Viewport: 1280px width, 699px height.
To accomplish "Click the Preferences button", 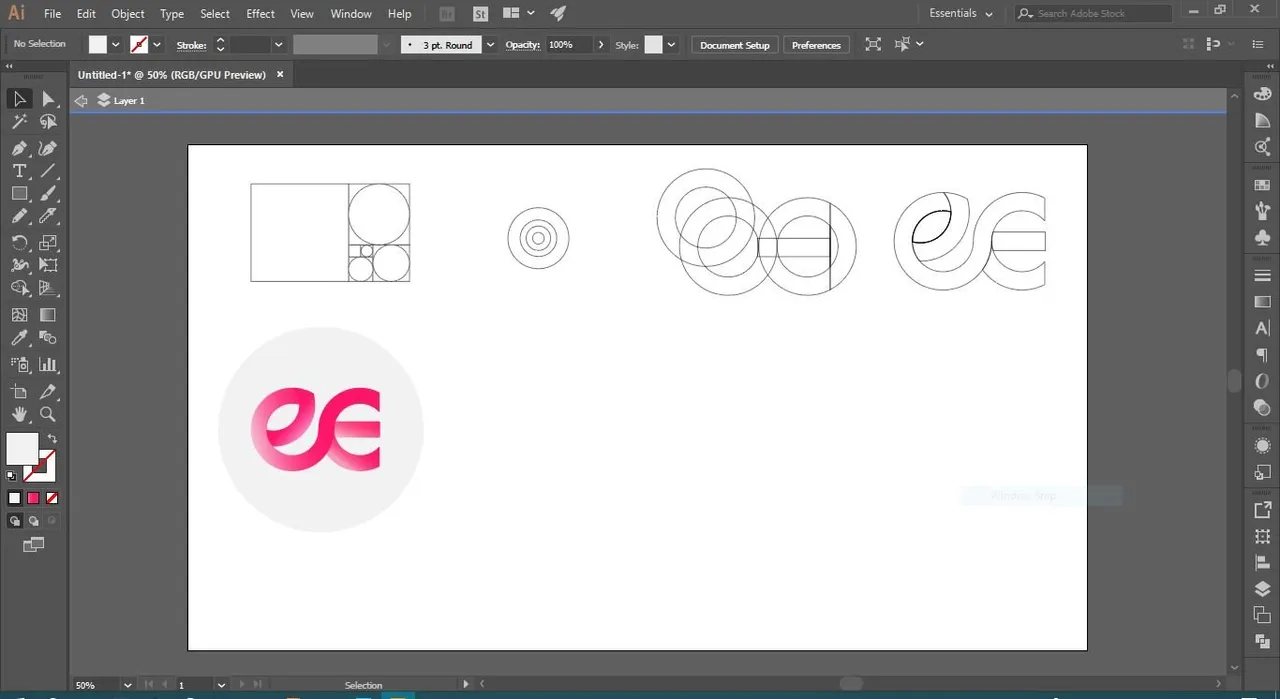I will [x=816, y=45].
